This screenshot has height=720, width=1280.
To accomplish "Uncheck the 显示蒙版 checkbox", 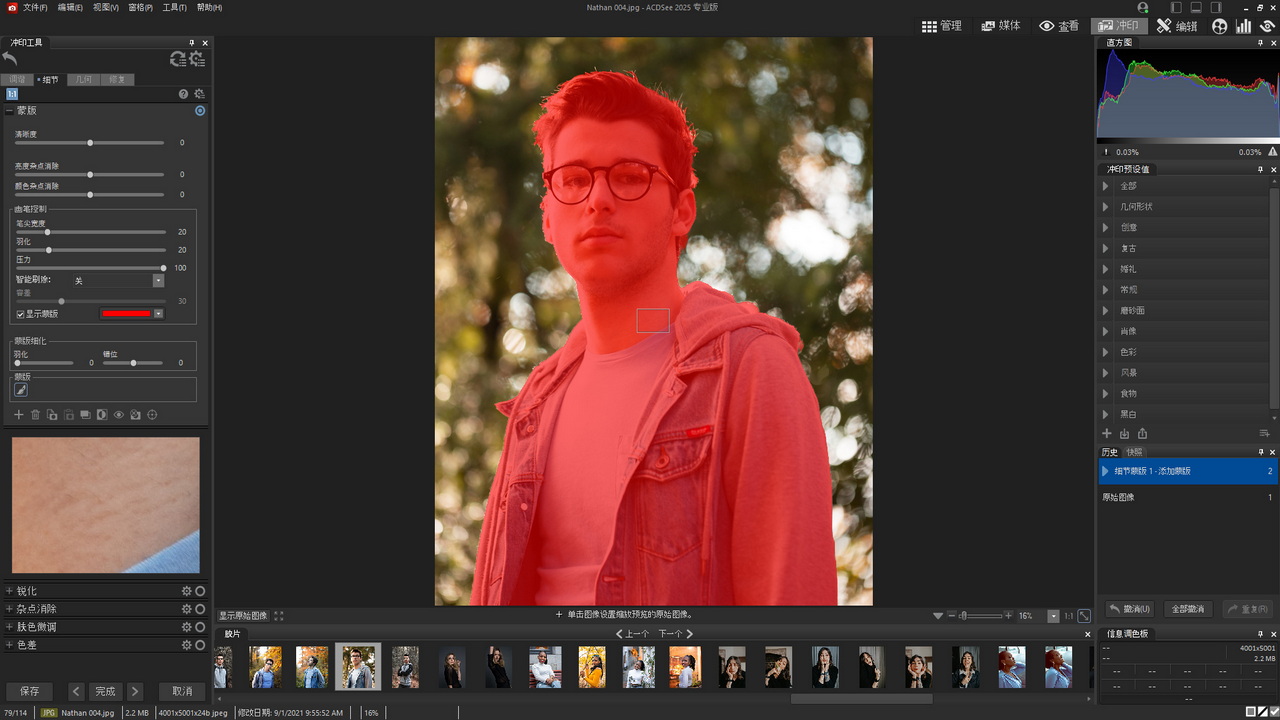I will click(x=20, y=314).
